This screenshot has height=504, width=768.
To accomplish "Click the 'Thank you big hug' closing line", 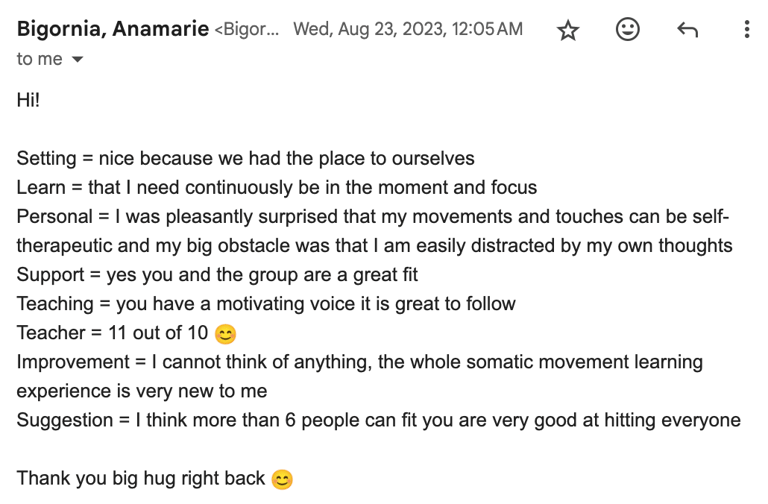I will pos(141,479).
